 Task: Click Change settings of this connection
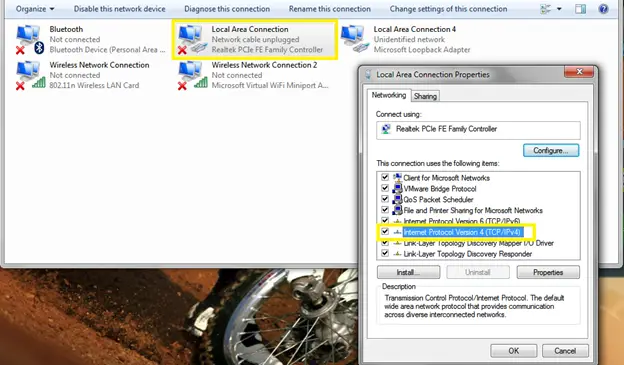point(448,9)
